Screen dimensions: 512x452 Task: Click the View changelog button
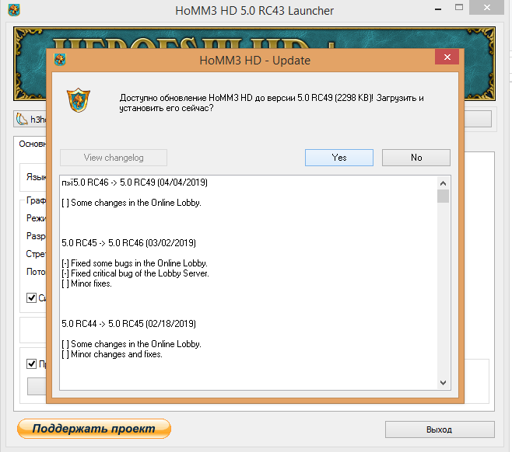(x=113, y=157)
